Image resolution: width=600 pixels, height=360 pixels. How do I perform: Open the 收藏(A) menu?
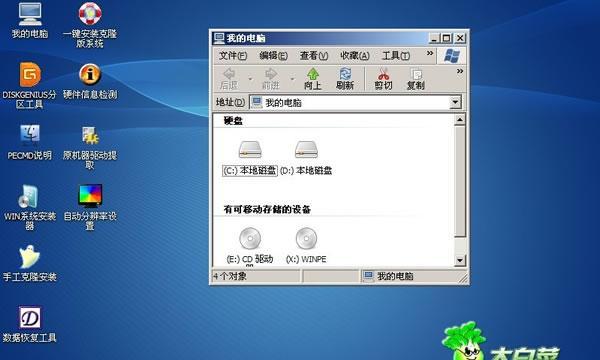[x=355, y=56]
